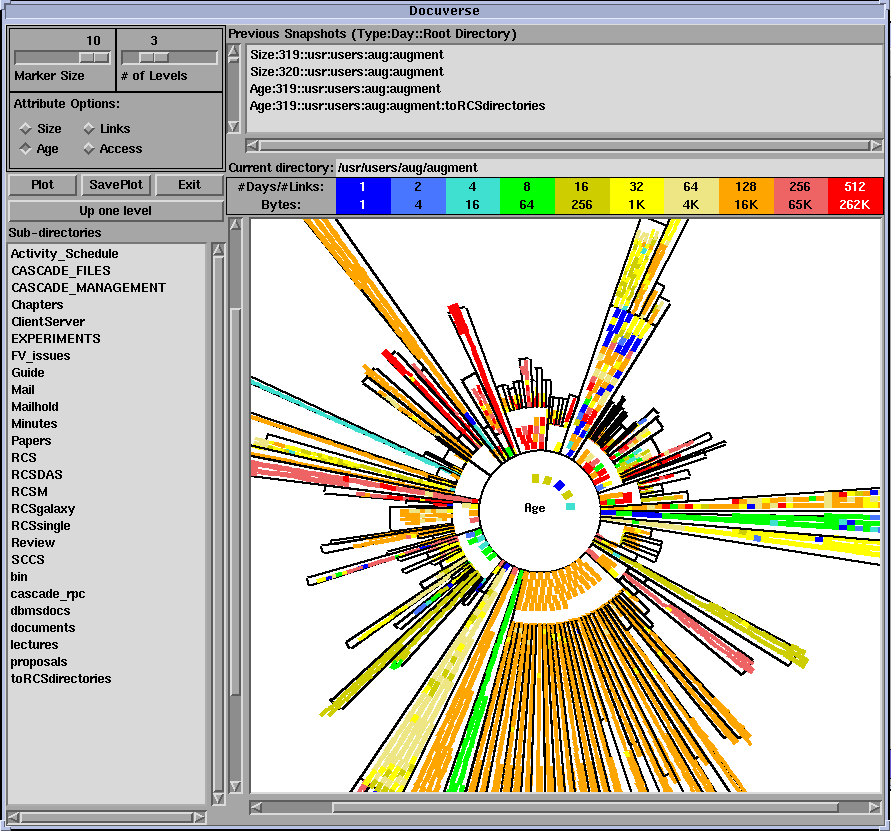Open the lectures sub-directory

tap(34, 645)
